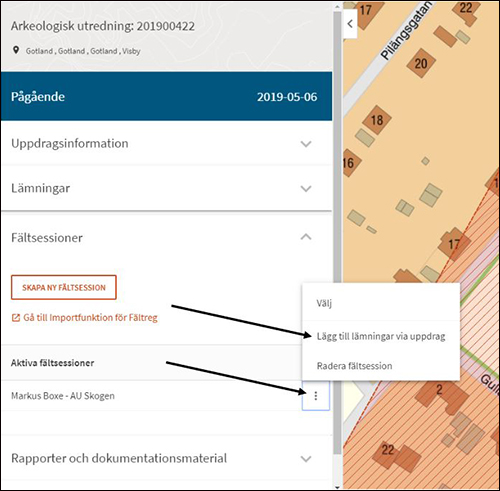Screen dimensions: 500x491
Task: Click the date 2019-05-06
Action: coord(287,97)
